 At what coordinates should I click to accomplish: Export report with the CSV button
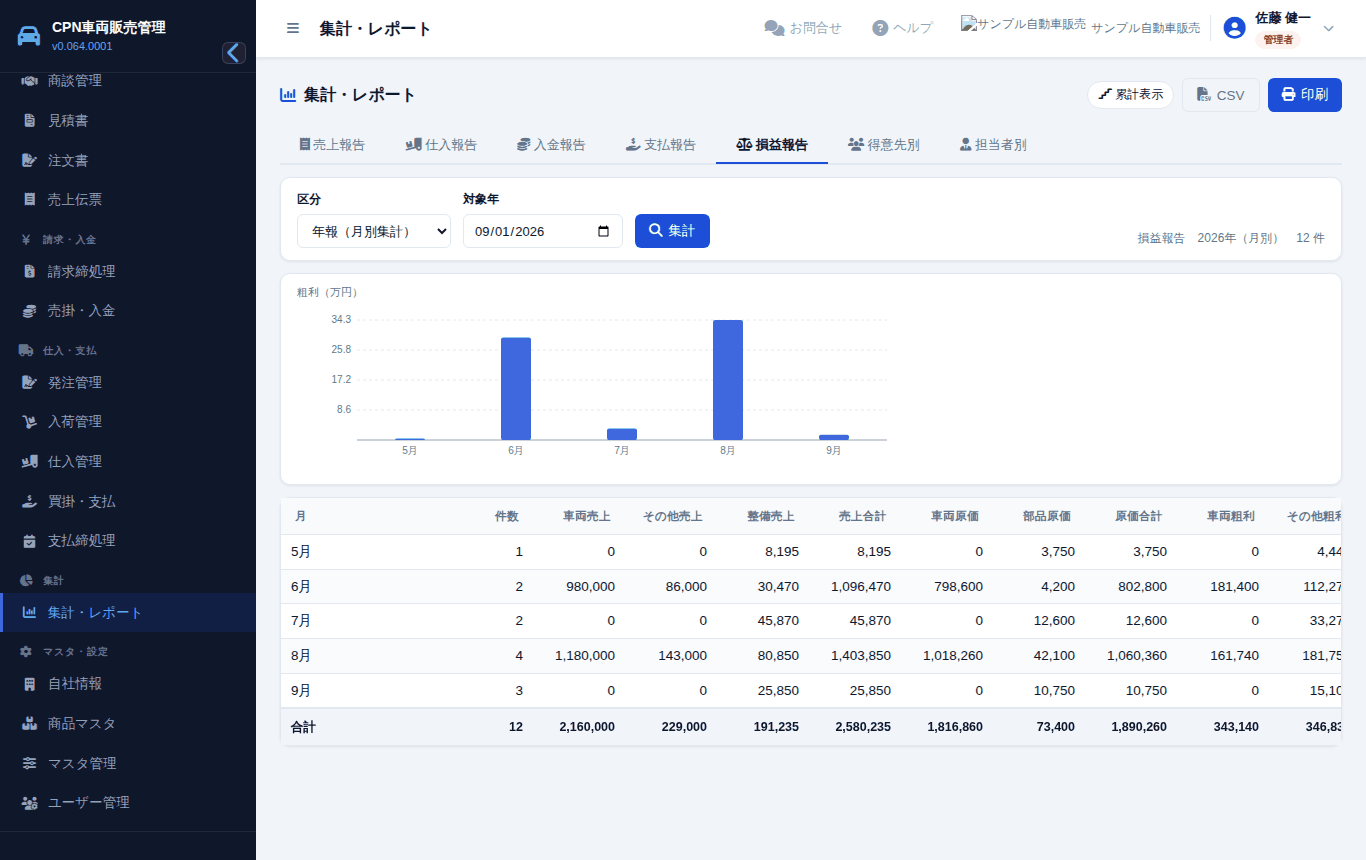click(1221, 95)
